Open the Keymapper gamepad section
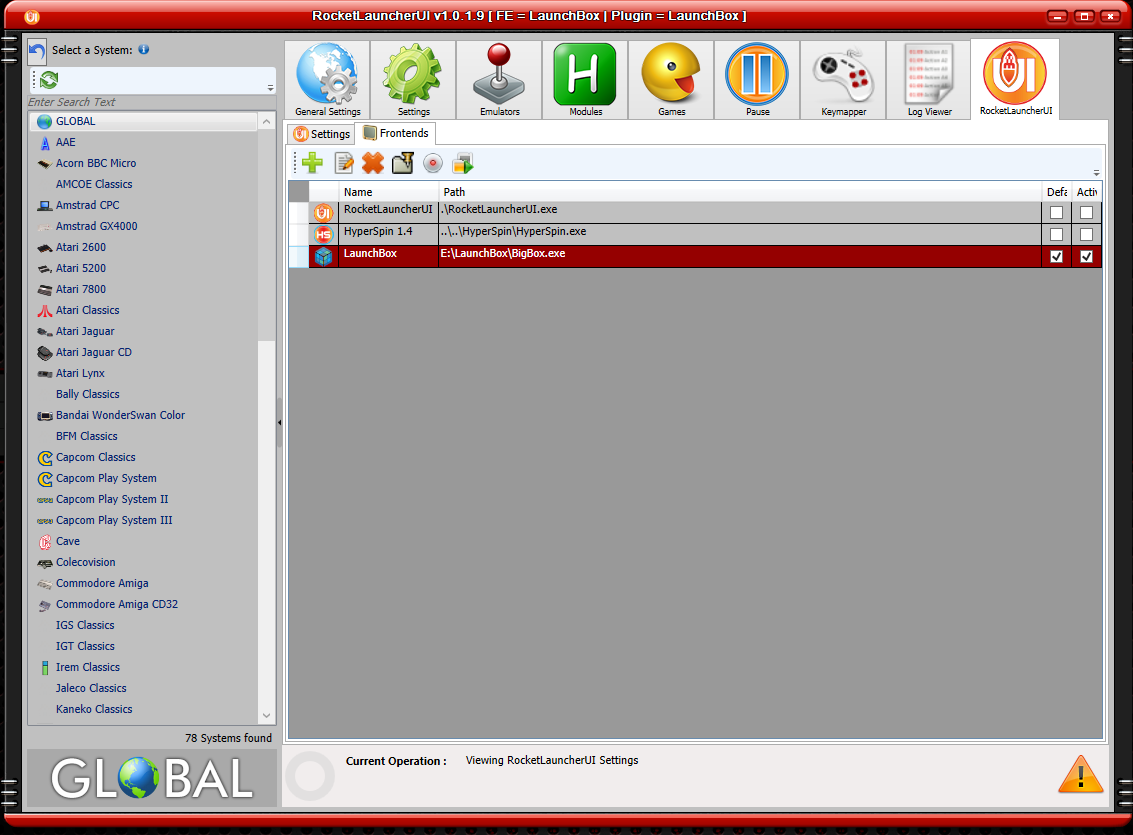The image size is (1133, 835). [843, 79]
